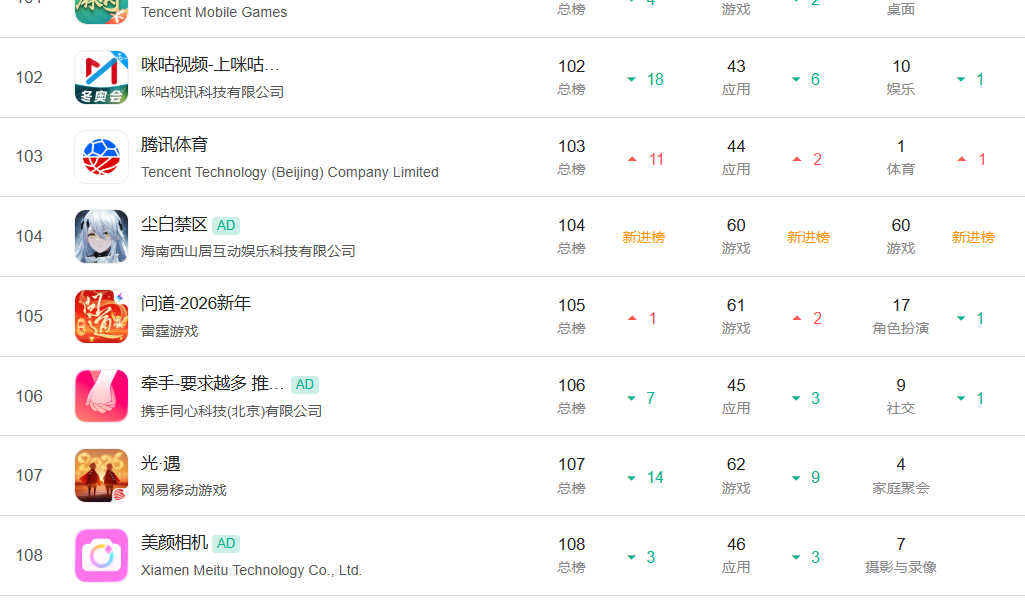The image size is (1025, 601).
Task: Open the 腾讯体育 basketball icon
Action: click(101, 157)
